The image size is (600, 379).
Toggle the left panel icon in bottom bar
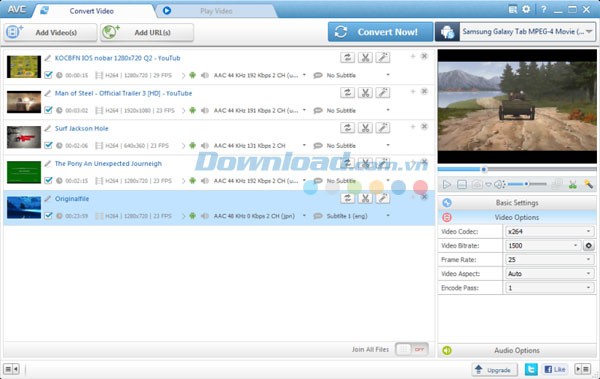[11, 369]
